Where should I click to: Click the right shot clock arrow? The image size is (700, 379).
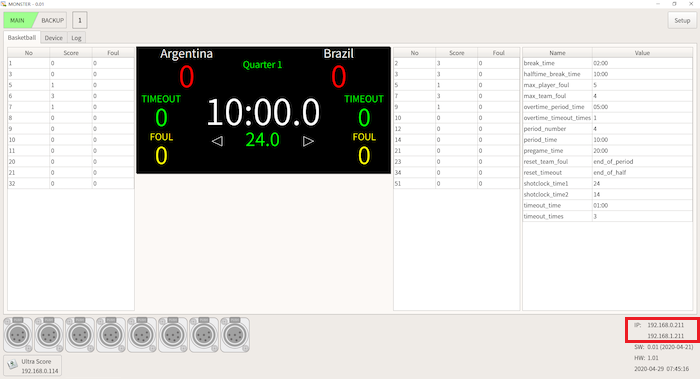coord(308,141)
